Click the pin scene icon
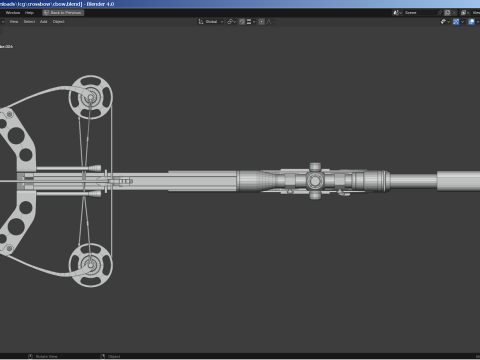Screen dimensions: 480x360 [440, 13]
